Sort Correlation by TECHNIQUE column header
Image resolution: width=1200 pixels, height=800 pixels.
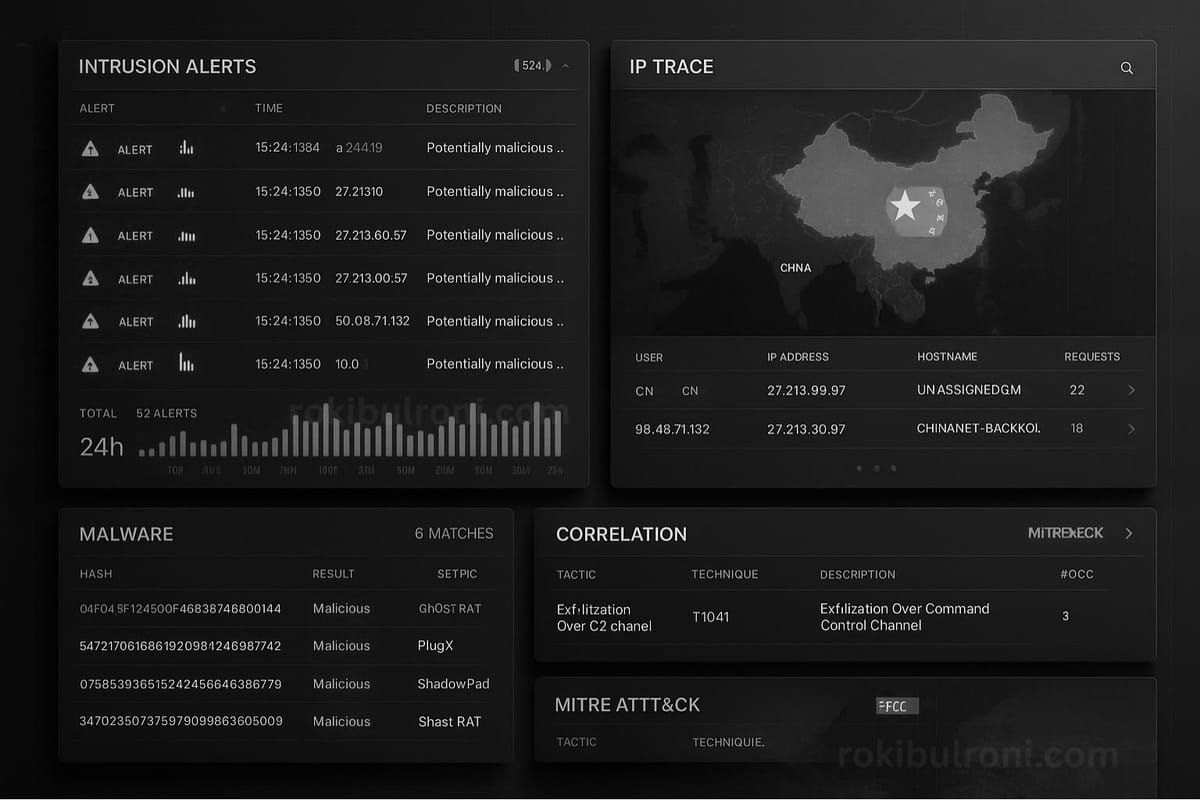(725, 574)
